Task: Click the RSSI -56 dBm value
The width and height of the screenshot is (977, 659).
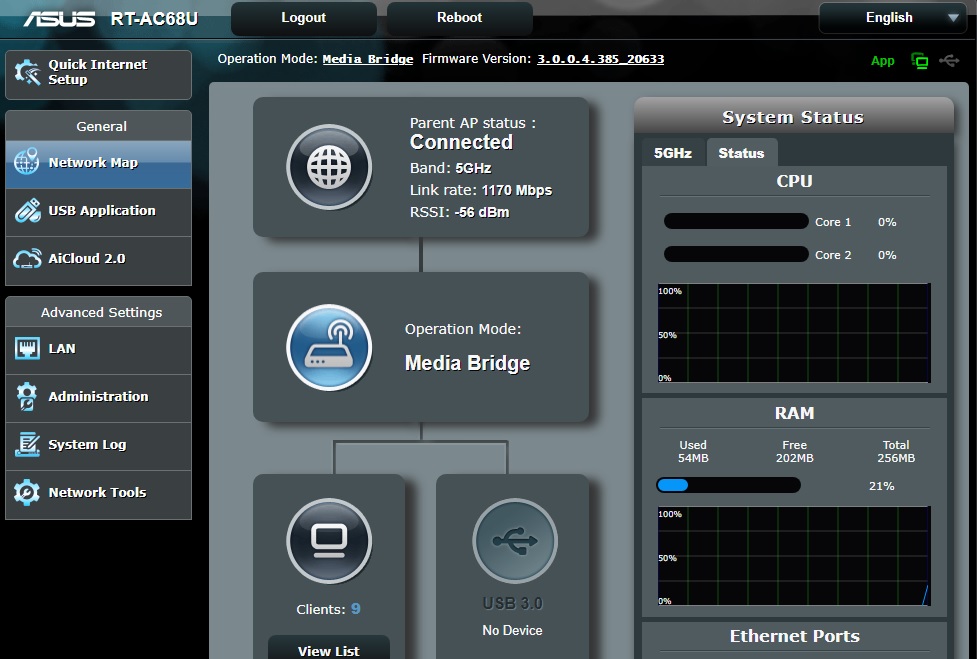Action: tap(482, 212)
